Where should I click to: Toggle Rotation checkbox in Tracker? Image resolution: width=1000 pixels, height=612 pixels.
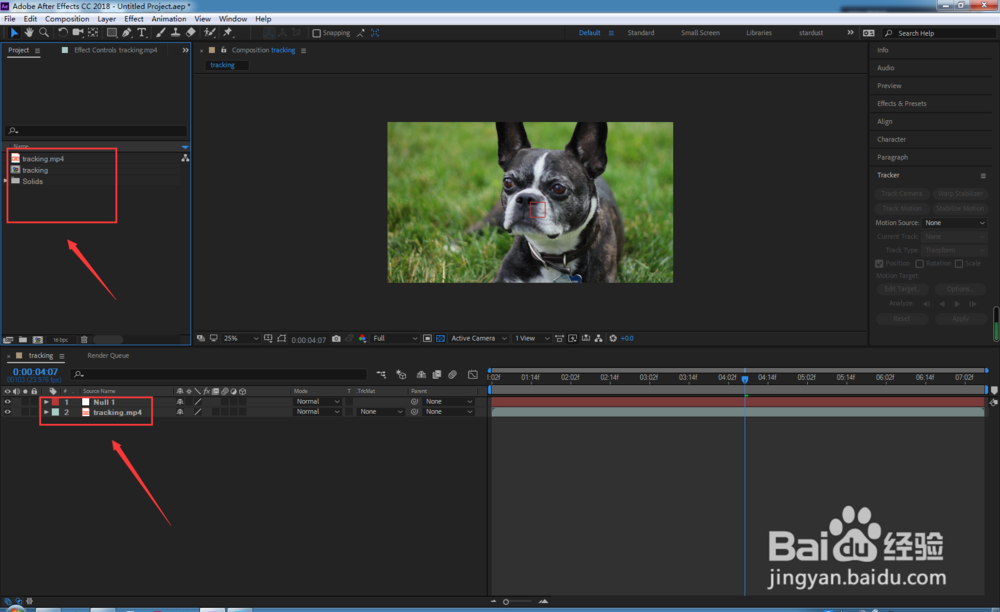click(920, 263)
